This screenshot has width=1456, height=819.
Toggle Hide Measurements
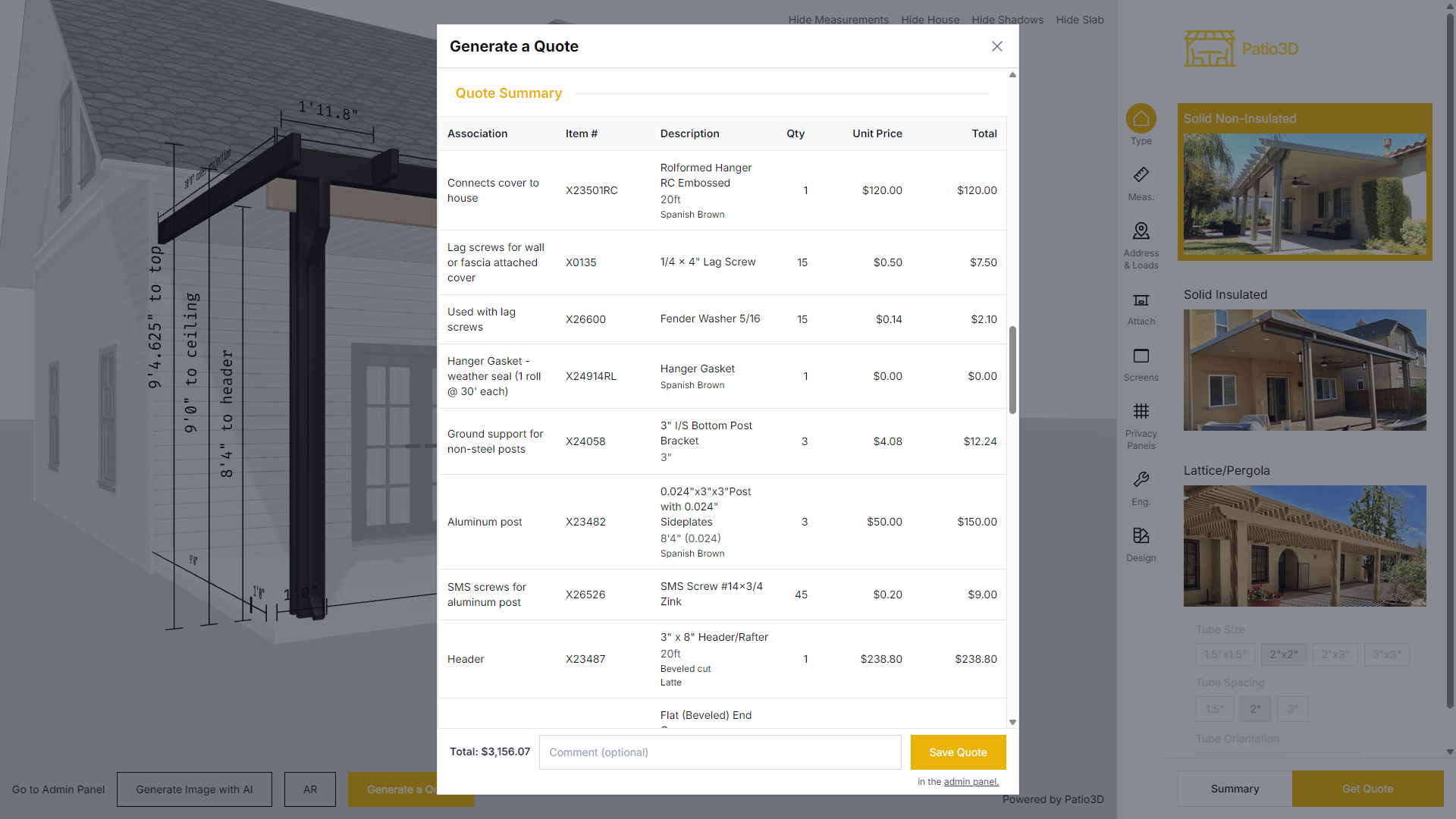[x=838, y=20]
